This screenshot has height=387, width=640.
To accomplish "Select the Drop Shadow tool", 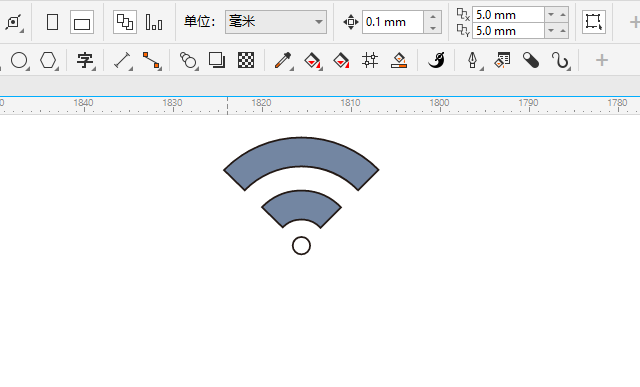I will point(217,60).
